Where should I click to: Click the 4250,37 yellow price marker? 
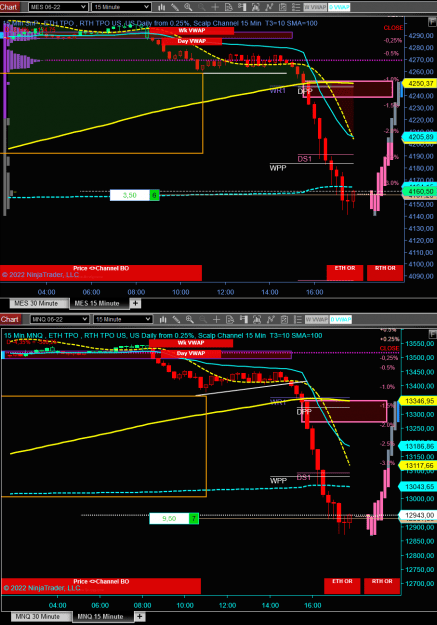pos(420,84)
